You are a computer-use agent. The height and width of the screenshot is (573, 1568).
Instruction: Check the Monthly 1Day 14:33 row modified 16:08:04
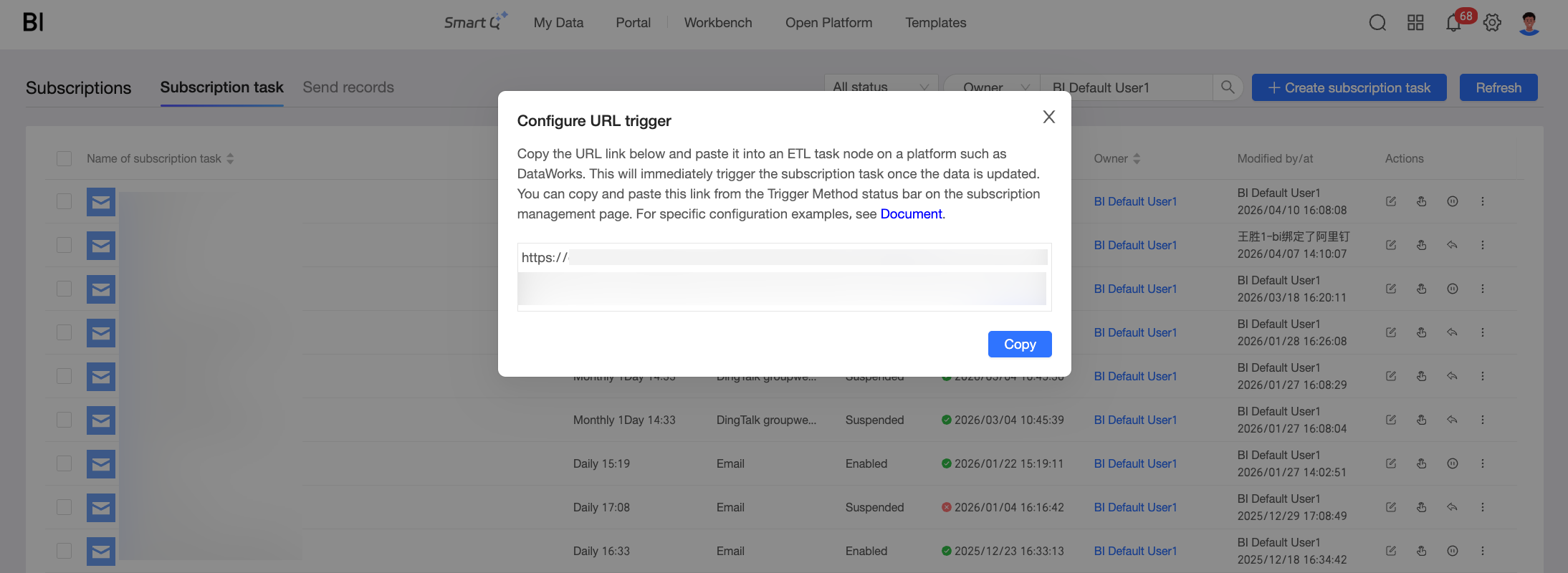click(x=64, y=420)
